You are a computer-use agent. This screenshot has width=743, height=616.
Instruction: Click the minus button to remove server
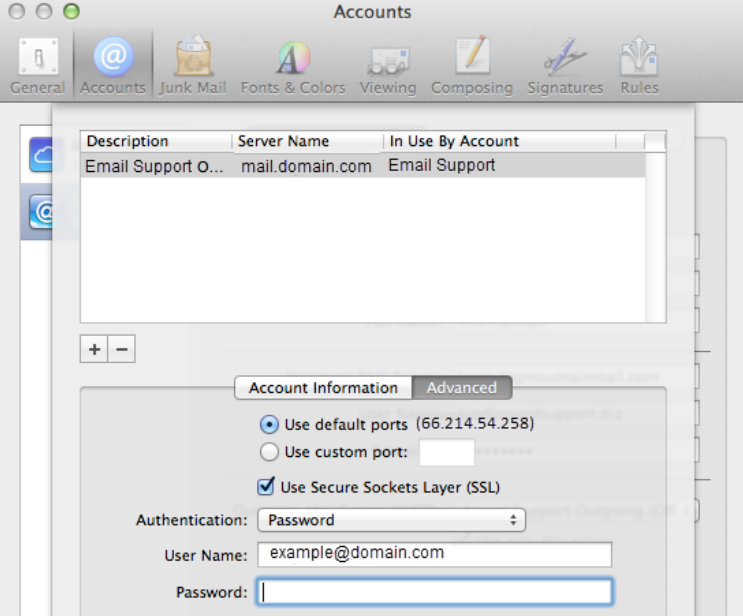[121, 349]
